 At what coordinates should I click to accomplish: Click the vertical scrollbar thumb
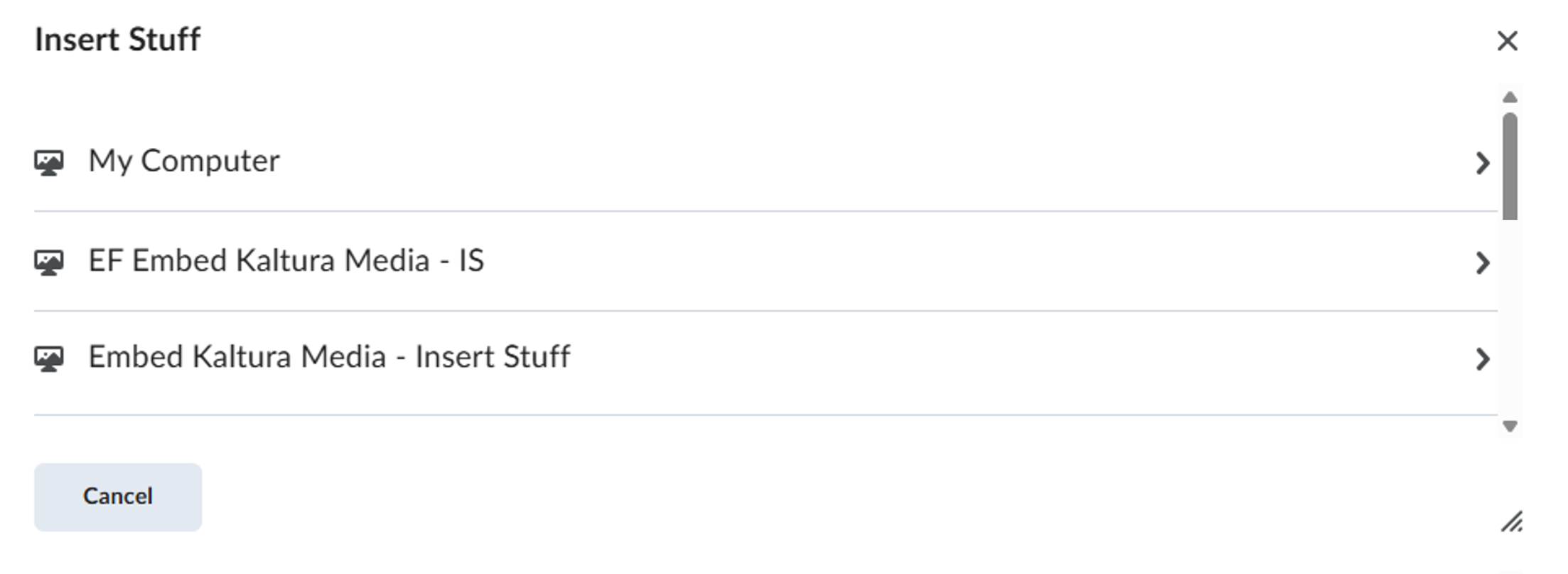point(1510,166)
